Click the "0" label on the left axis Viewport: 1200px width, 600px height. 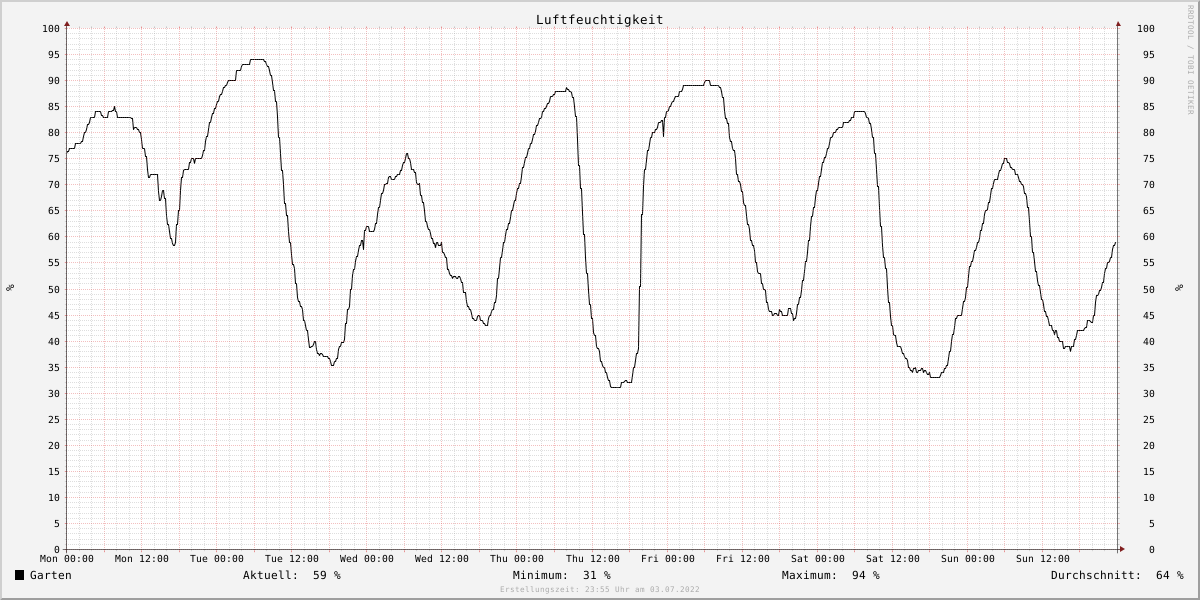[58, 549]
